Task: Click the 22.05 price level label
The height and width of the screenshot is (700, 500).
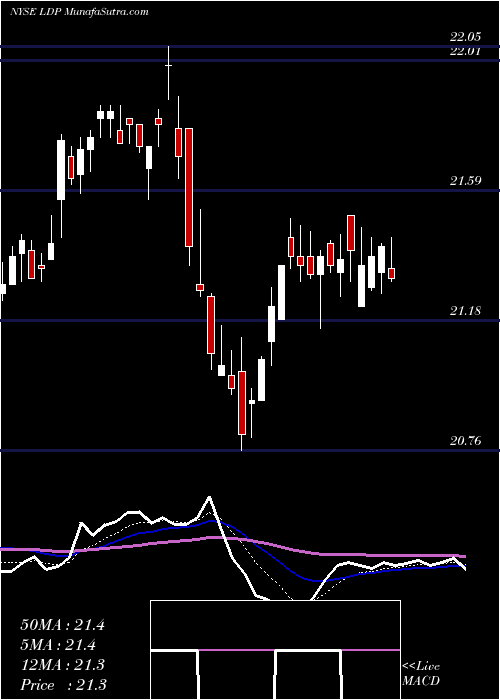Action: (x=467, y=37)
